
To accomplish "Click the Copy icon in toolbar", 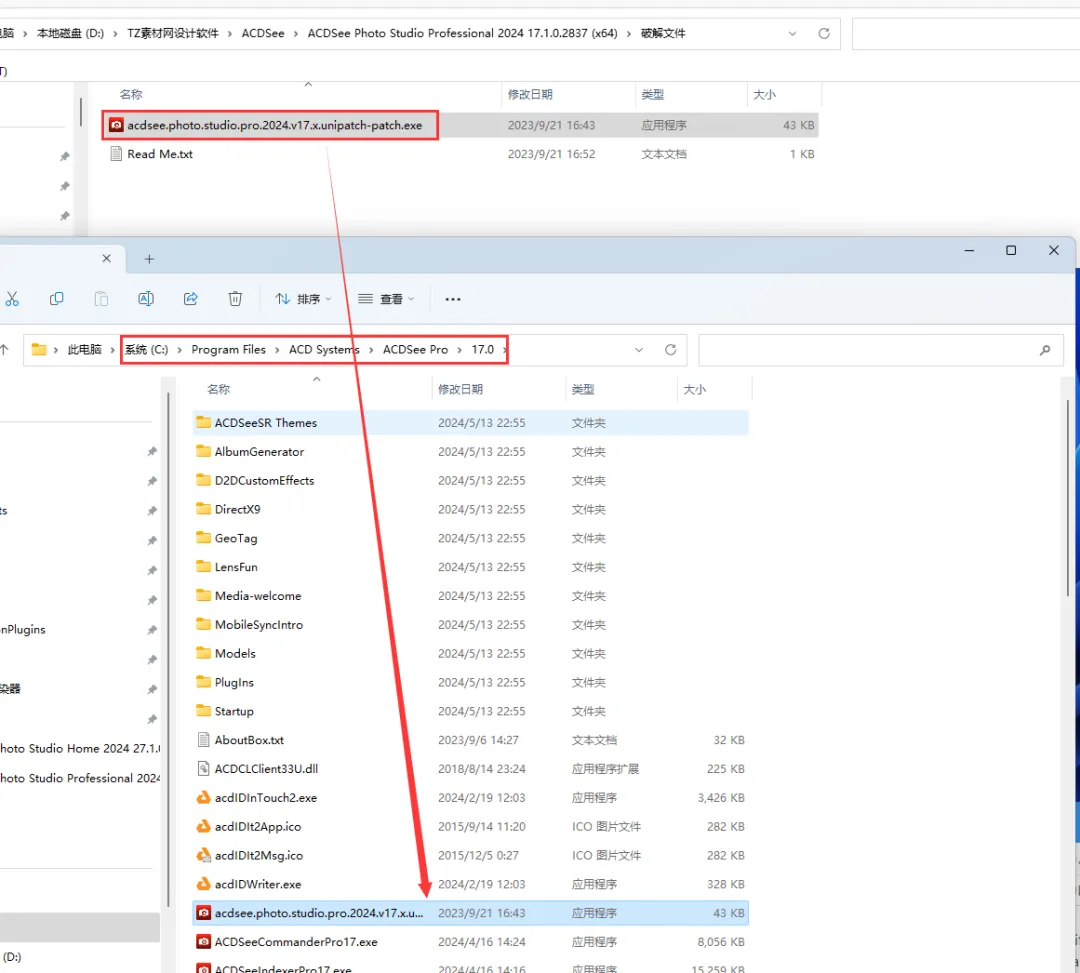I will click(x=56, y=299).
